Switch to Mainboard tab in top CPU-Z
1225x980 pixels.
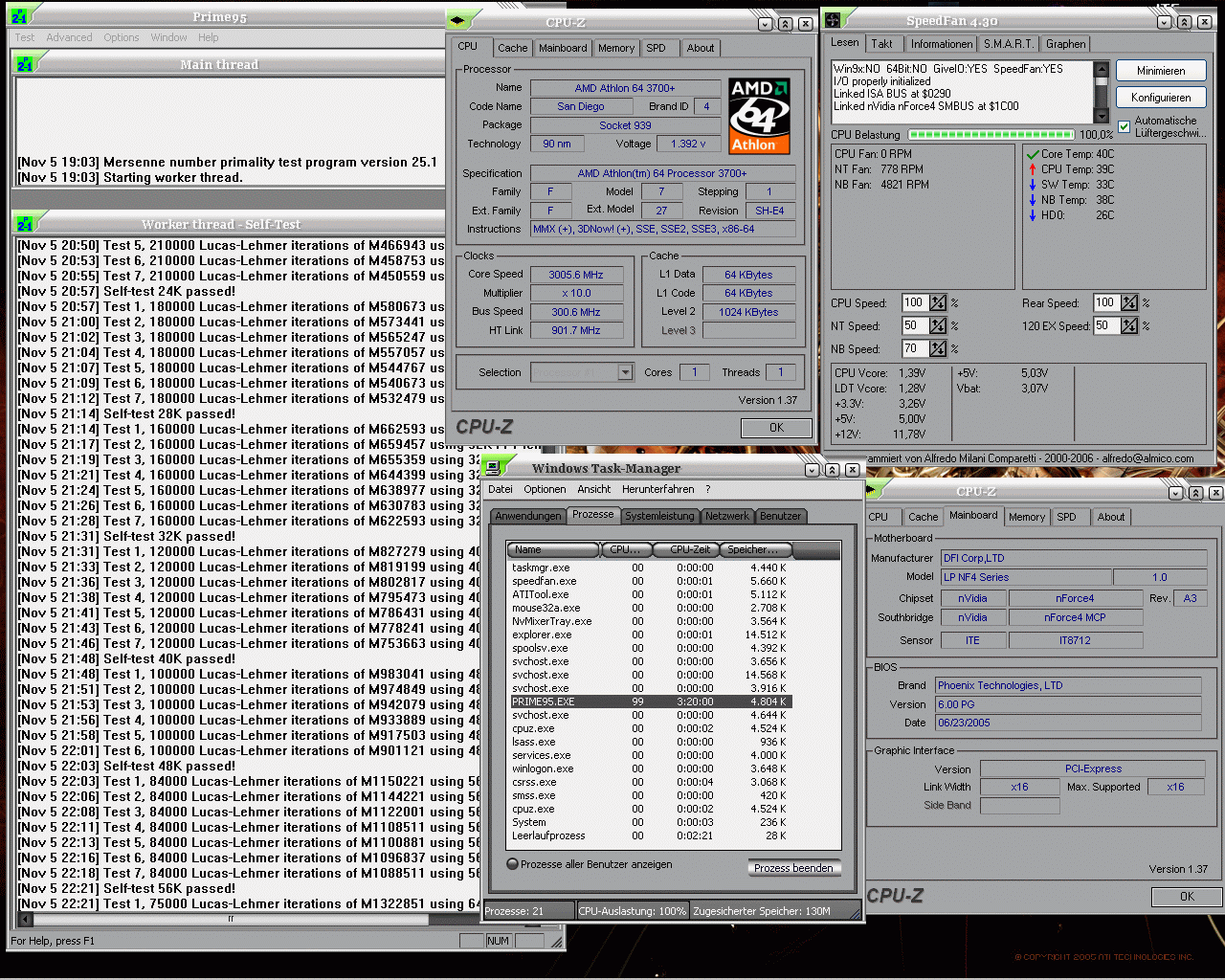(x=563, y=48)
